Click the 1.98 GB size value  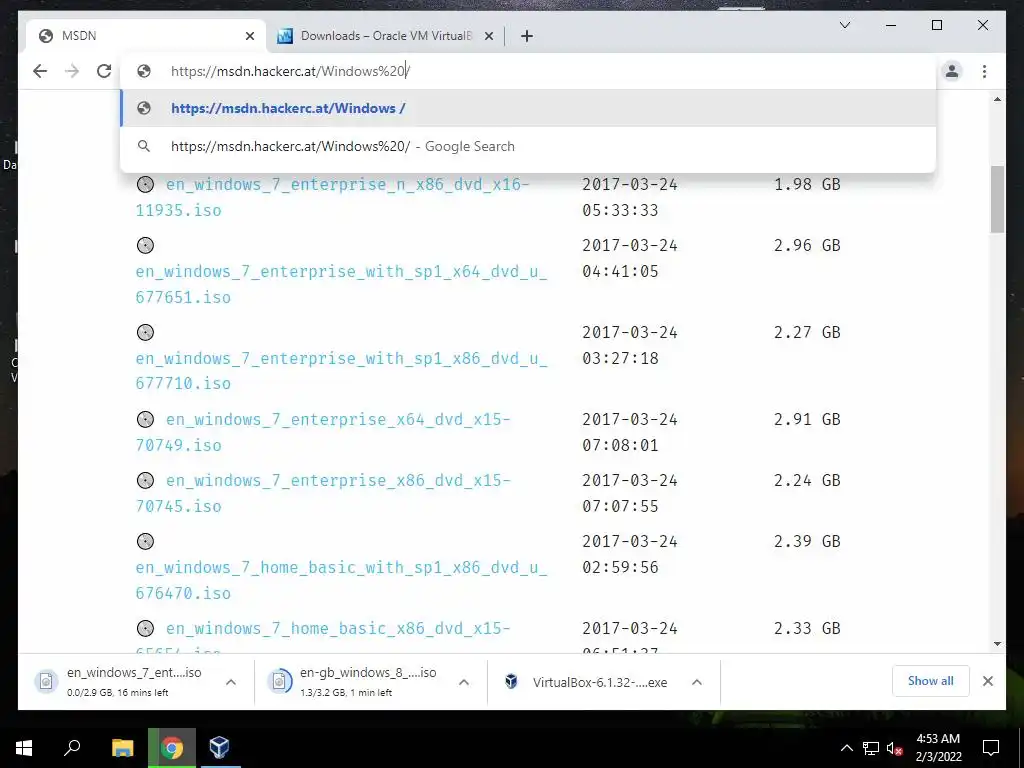pyautogui.click(x=807, y=184)
